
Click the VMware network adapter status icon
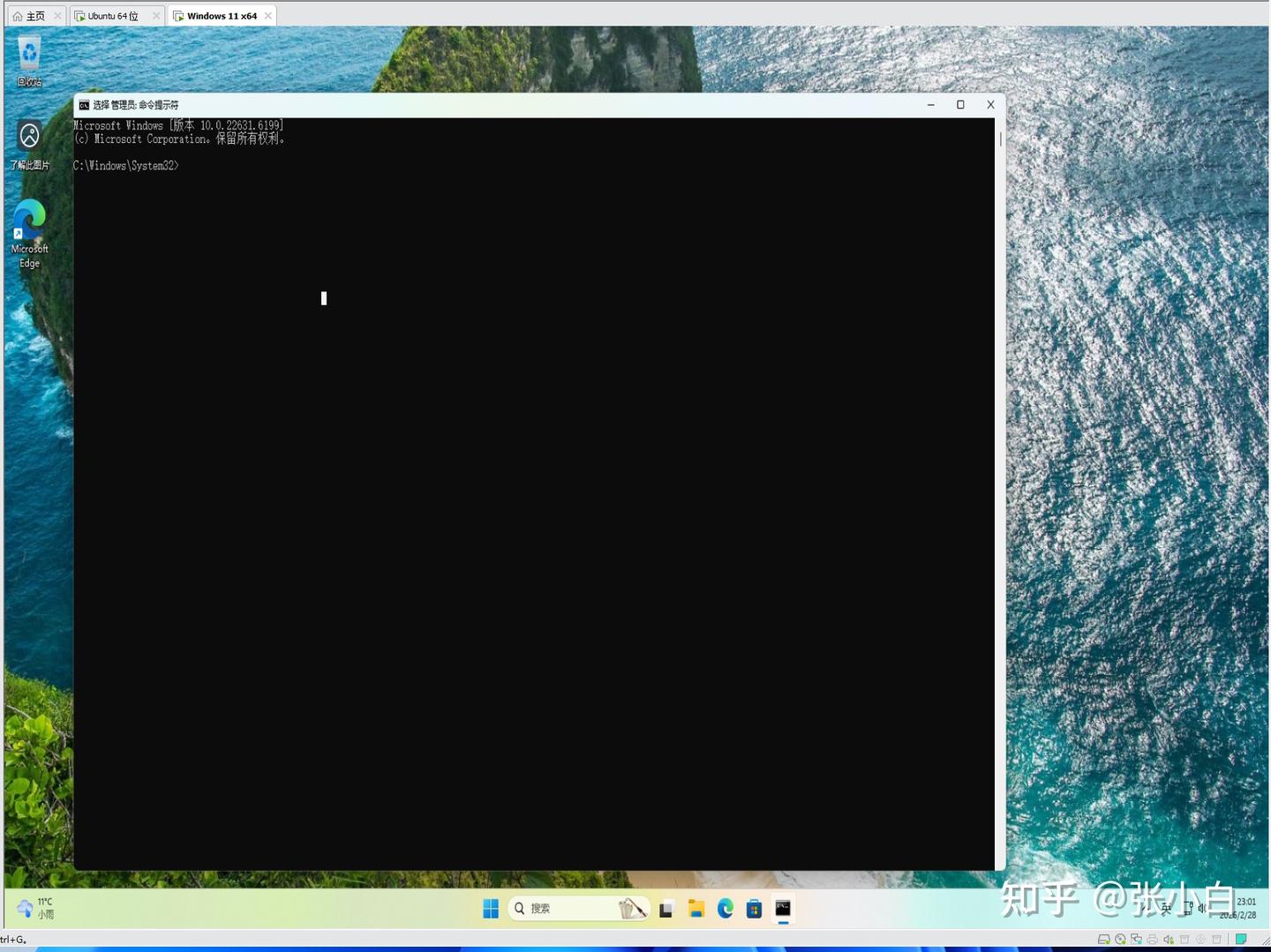coord(1136,940)
